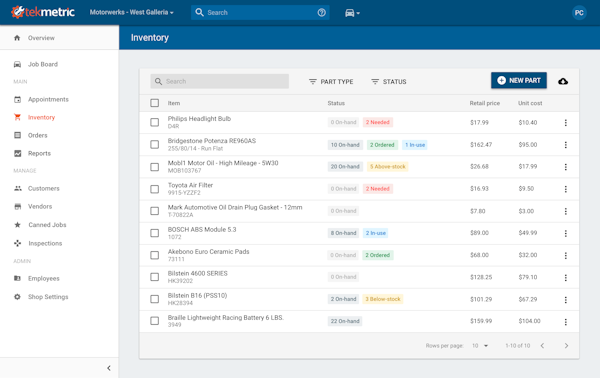Viewport: 600px width, 378px height.
Task: Check the Mobil1 Motor Oil row checkbox
Action: click(x=155, y=167)
